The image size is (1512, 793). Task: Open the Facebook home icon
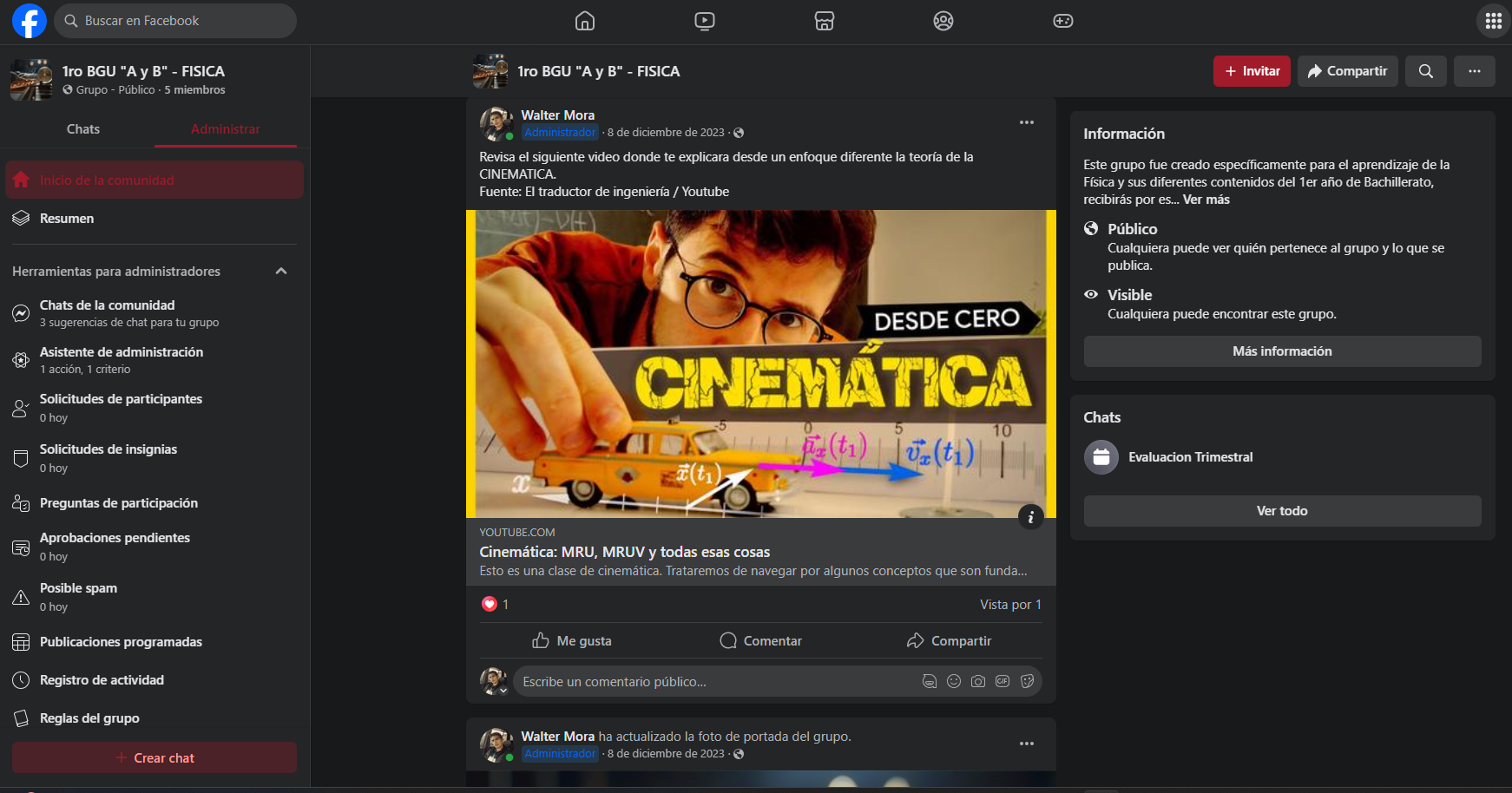click(585, 21)
